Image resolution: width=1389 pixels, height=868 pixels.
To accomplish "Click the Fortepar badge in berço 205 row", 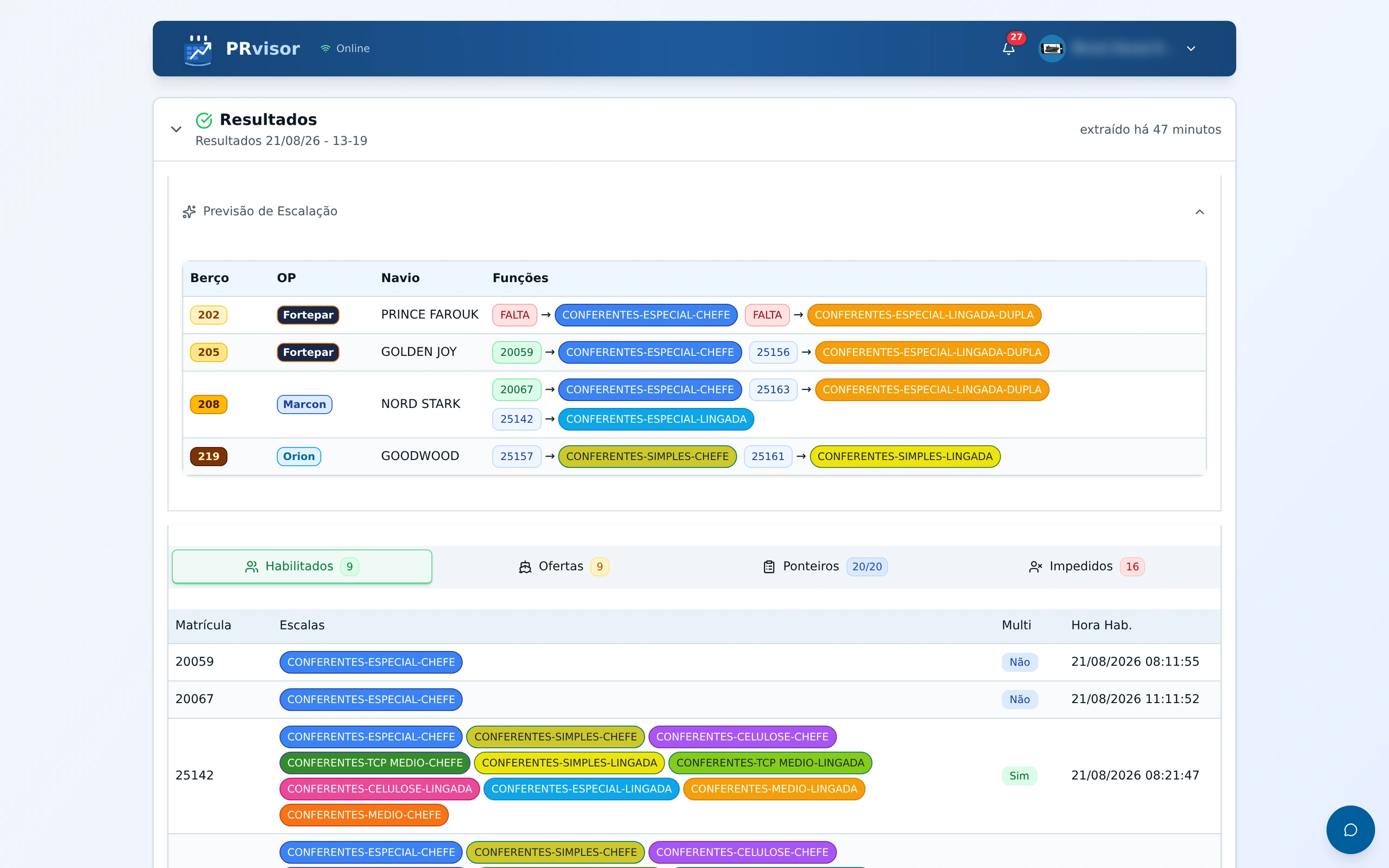I will [308, 353].
